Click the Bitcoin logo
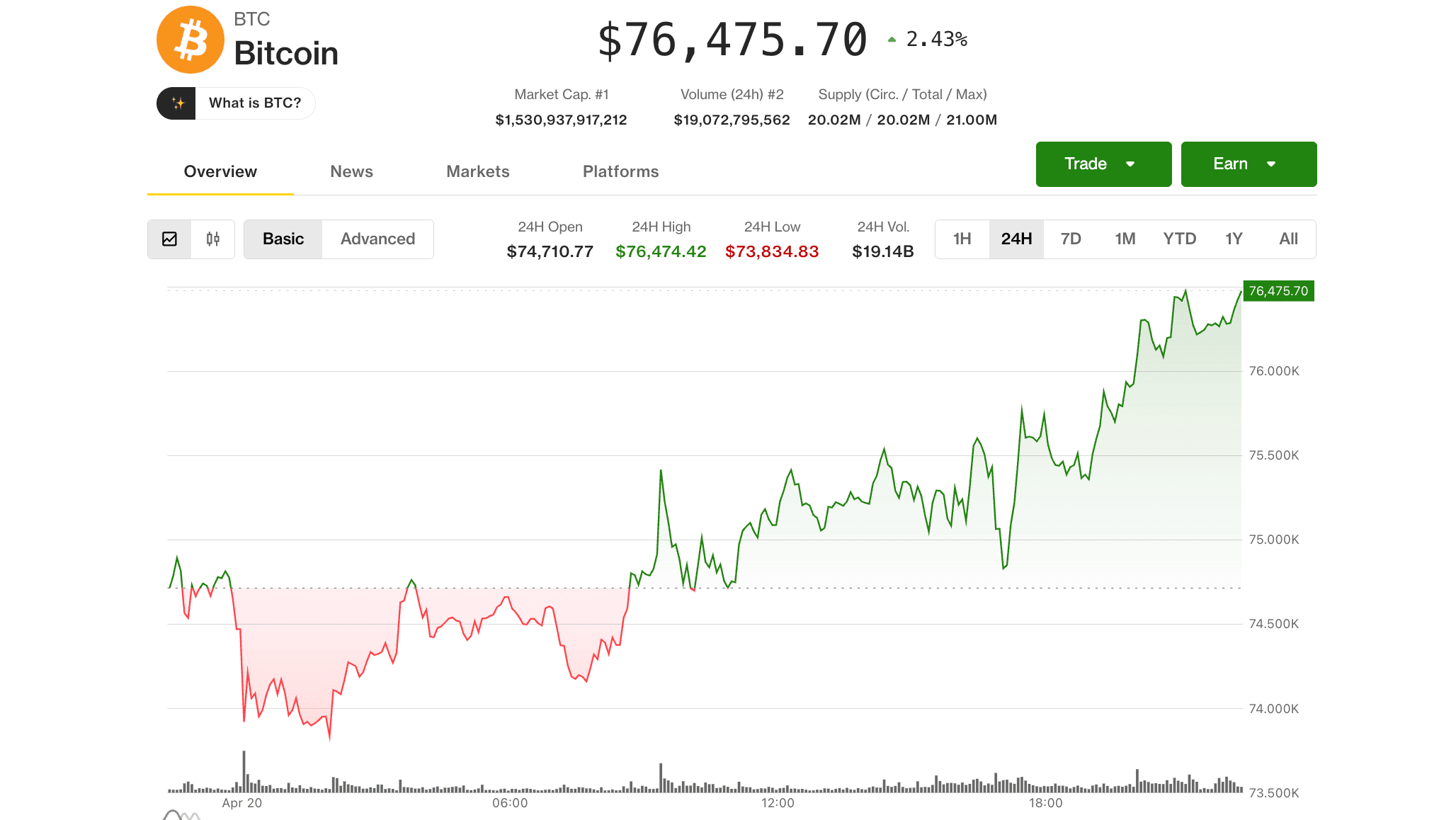 click(x=190, y=40)
